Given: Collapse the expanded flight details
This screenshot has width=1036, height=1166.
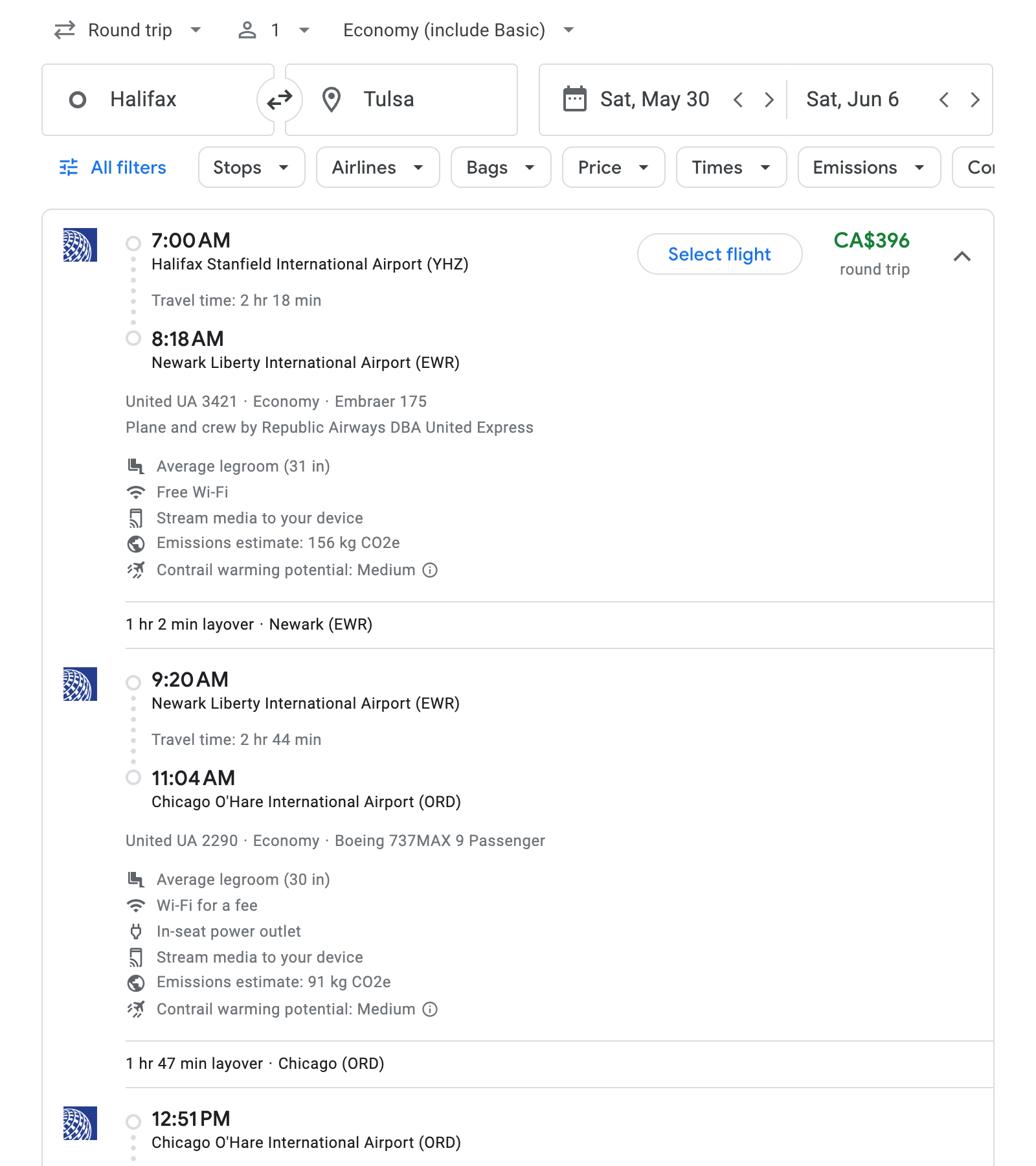Looking at the screenshot, I should pyautogui.click(x=963, y=256).
